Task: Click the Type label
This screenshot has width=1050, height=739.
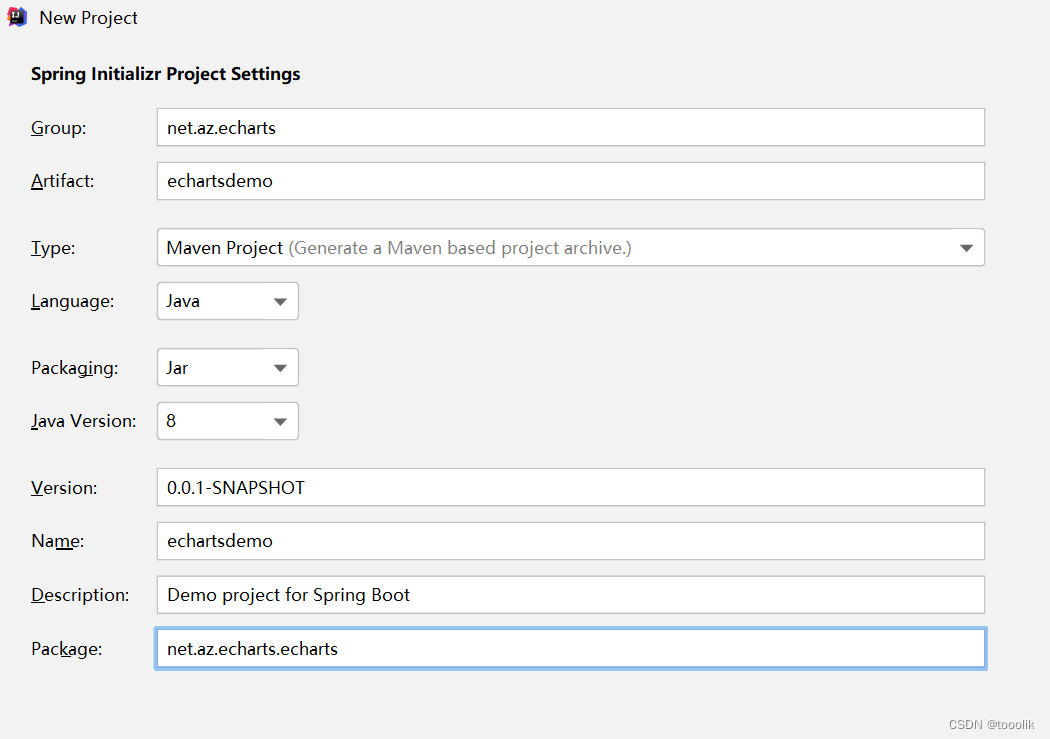Action: pyautogui.click(x=53, y=248)
